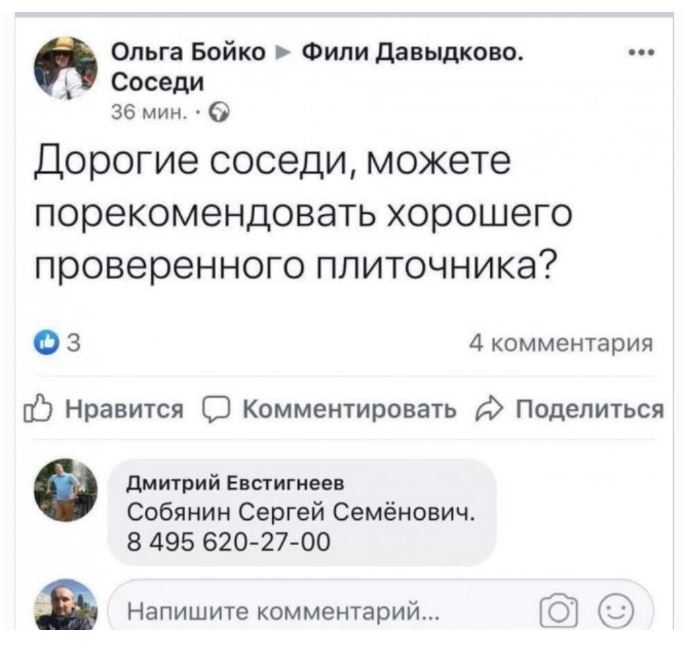
Task: Open Ольга Бойко profile link
Action: (x=189, y=52)
